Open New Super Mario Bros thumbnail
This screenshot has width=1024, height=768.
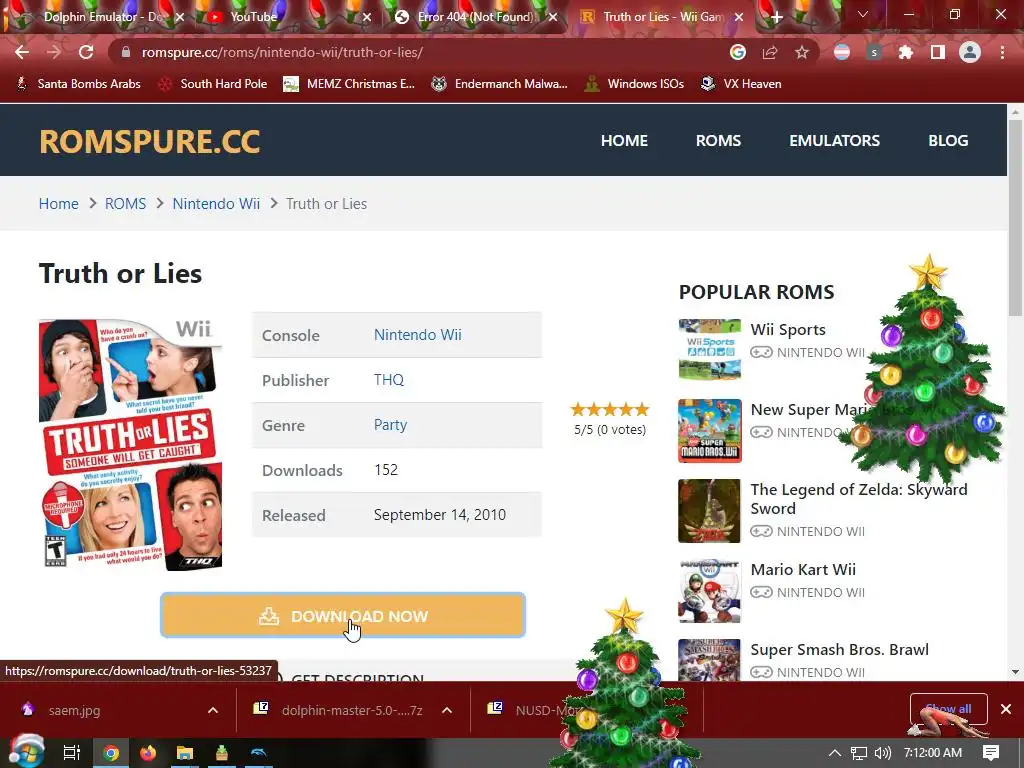tap(709, 430)
